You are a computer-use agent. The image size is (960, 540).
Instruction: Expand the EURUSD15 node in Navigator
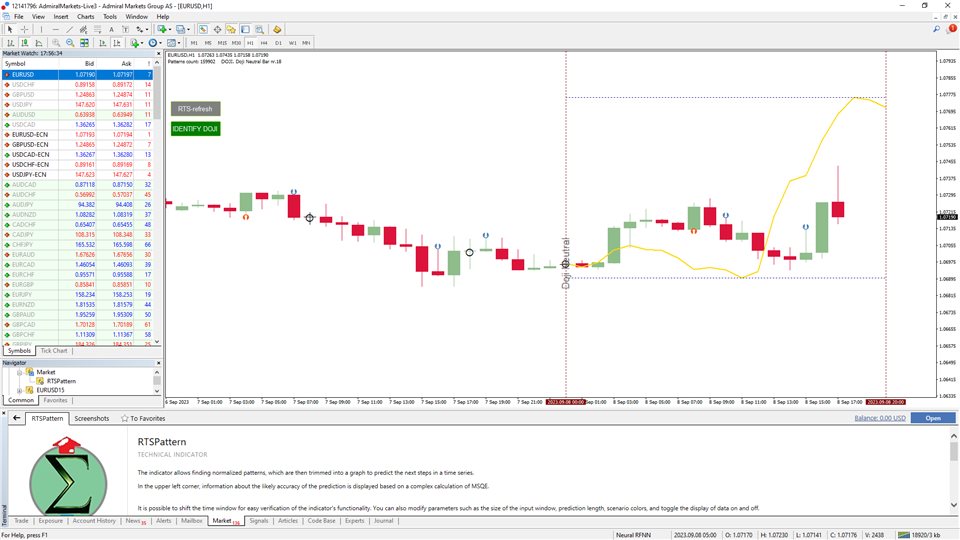click(x=19, y=390)
